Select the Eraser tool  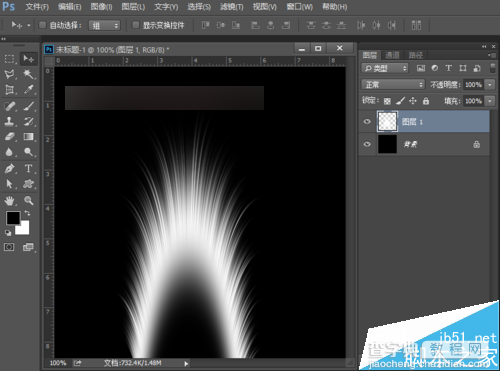click(x=9, y=137)
